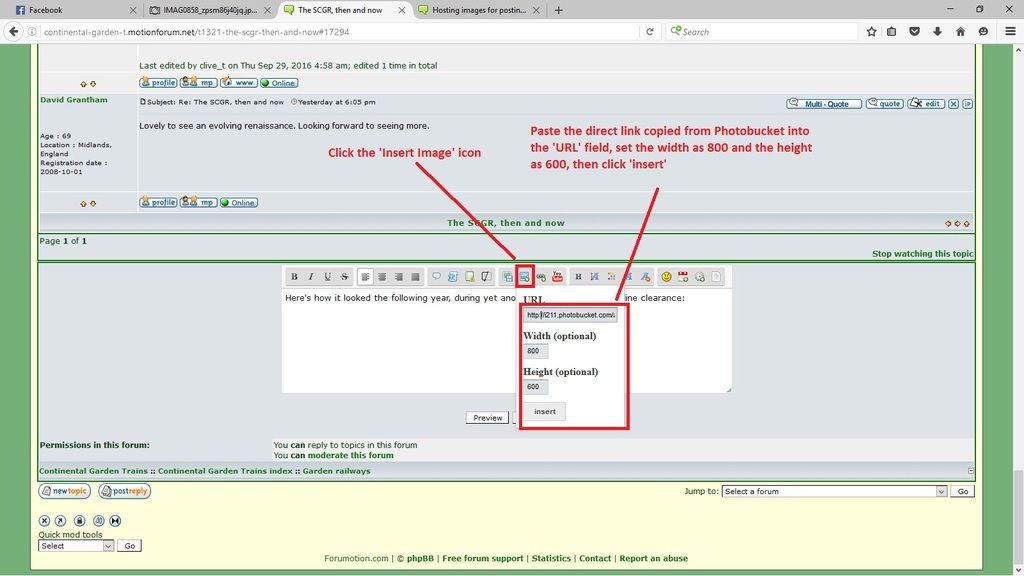Bookmark this page with the star icon
Screen dimensions: 1024x576
(871, 31)
